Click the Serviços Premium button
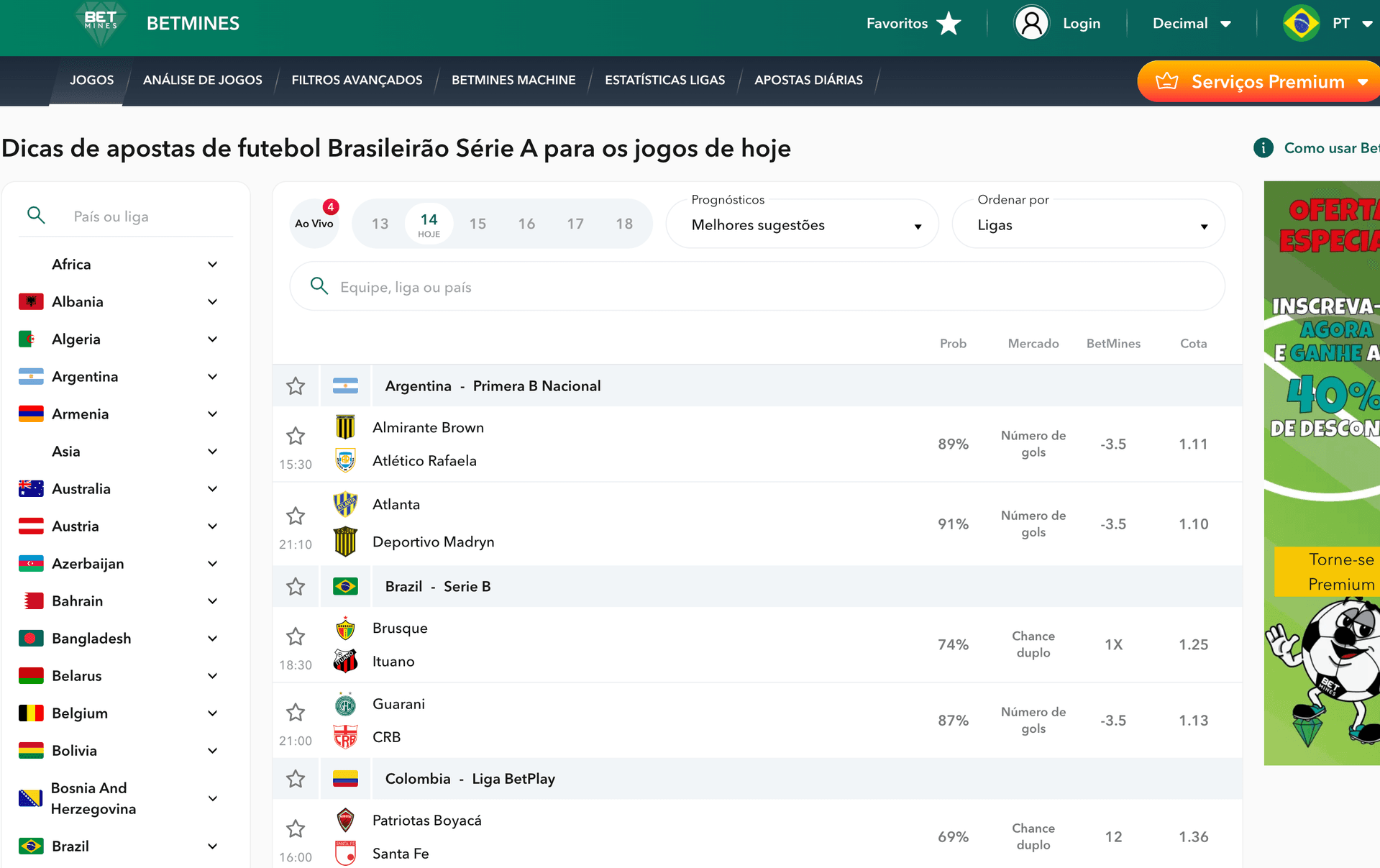This screenshot has width=1380, height=868. pyautogui.click(x=1260, y=81)
